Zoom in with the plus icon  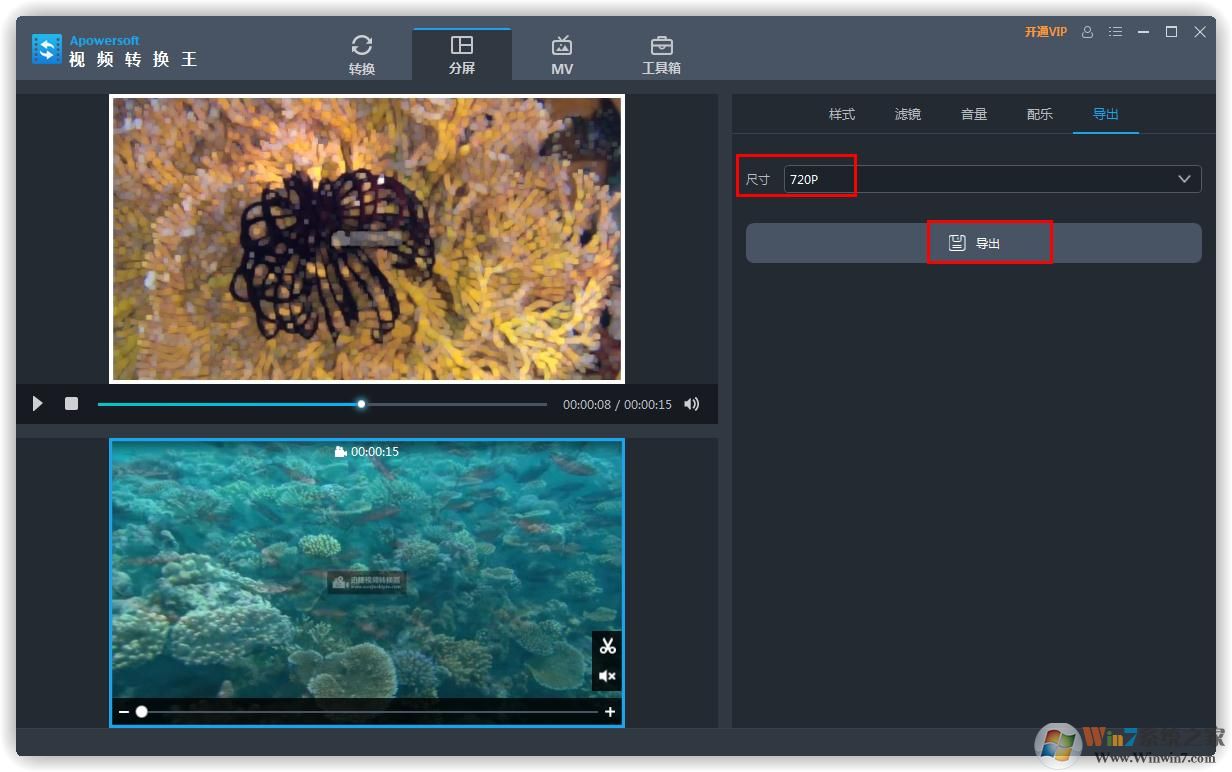[x=610, y=712]
